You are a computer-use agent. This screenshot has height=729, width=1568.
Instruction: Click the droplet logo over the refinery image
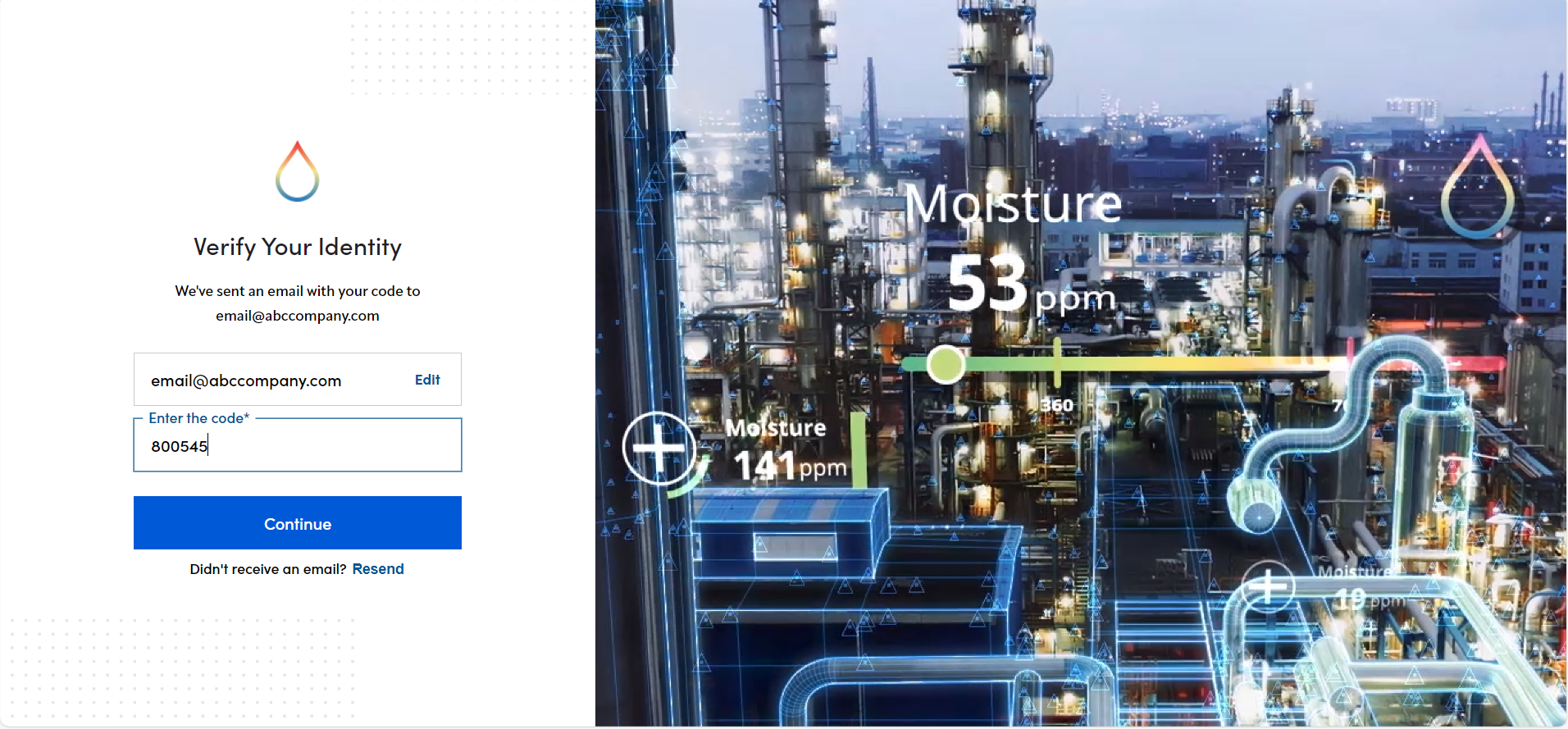point(1477,189)
